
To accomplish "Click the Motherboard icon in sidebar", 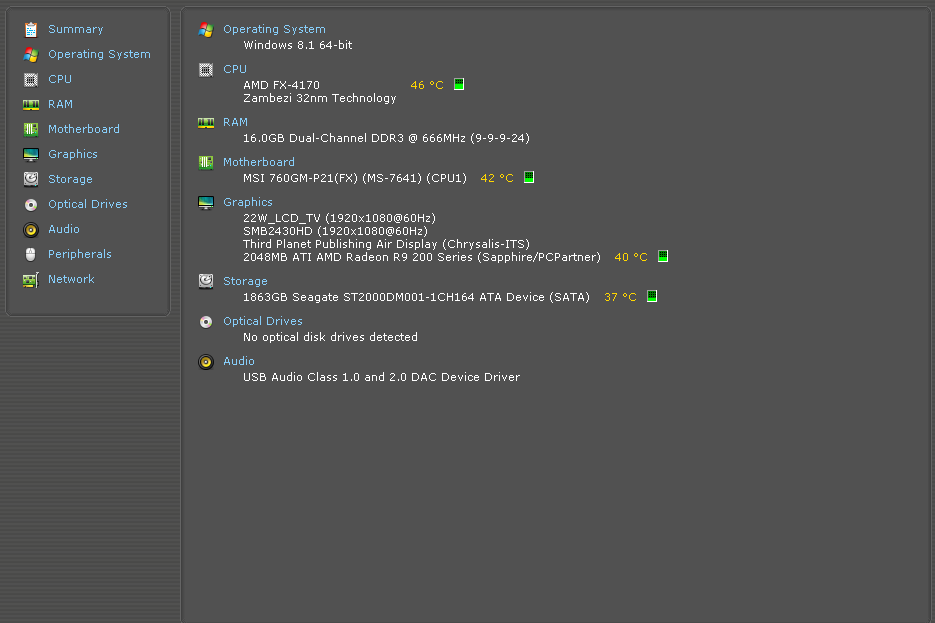I will [x=31, y=129].
